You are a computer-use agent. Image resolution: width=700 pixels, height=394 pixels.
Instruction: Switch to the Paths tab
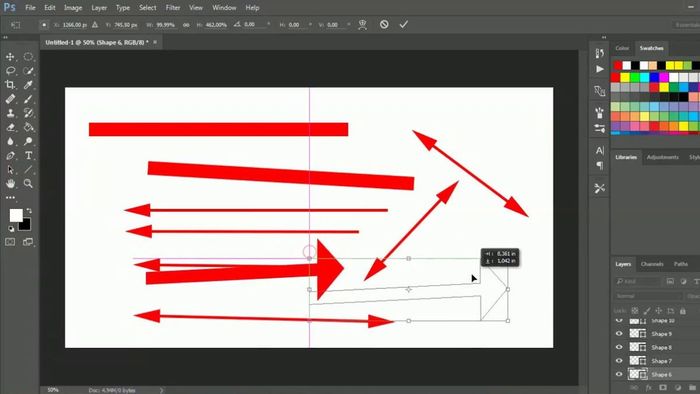681,264
